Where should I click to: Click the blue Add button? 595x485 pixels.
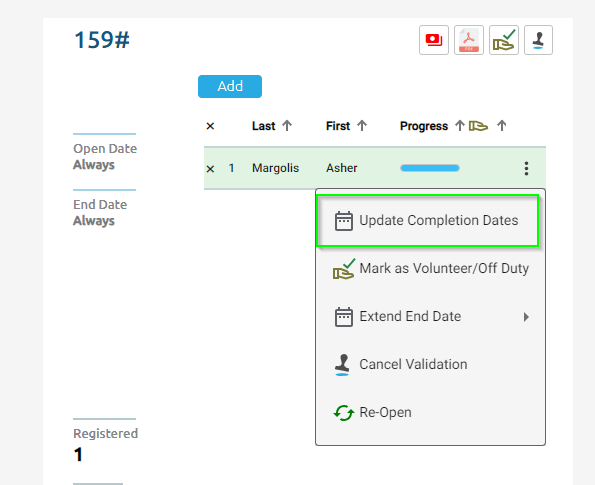(x=230, y=87)
